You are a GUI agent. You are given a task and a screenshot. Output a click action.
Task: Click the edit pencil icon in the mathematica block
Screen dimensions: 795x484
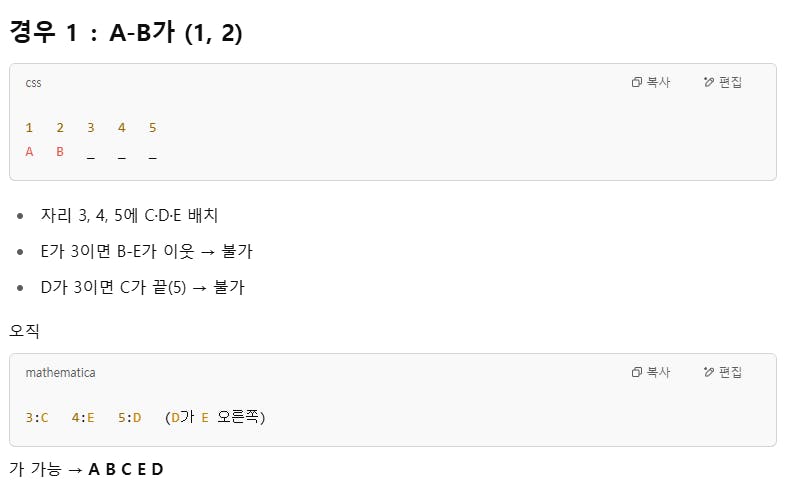pos(709,372)
